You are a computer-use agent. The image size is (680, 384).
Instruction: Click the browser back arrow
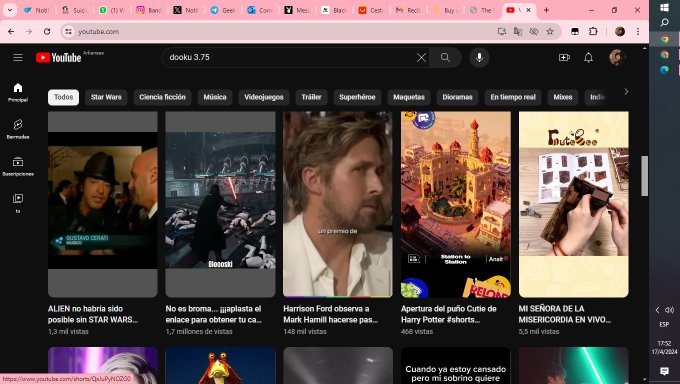11,31
